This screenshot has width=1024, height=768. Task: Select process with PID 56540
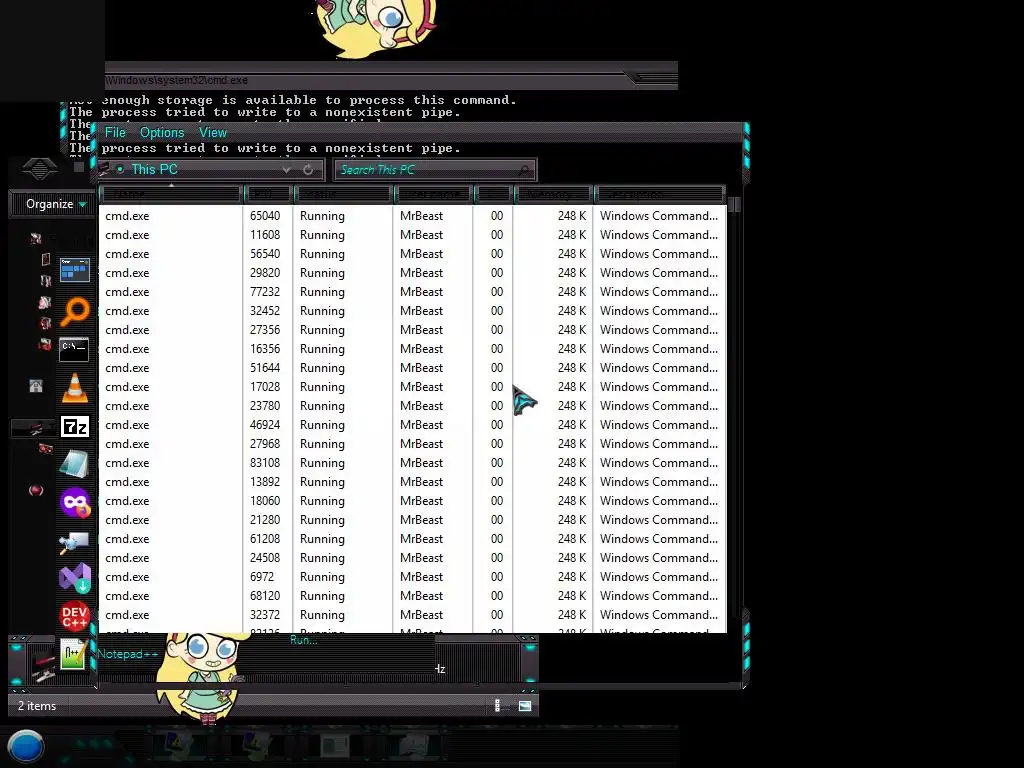[x=412, y=253]
